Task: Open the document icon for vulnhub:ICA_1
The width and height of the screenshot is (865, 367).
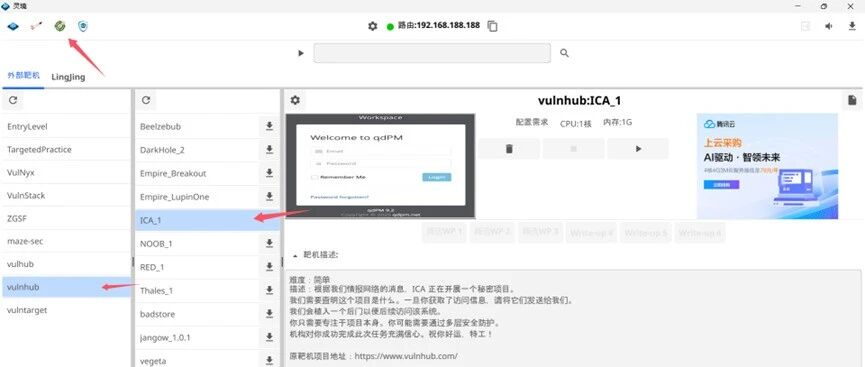Action: [x=852, y=100]
